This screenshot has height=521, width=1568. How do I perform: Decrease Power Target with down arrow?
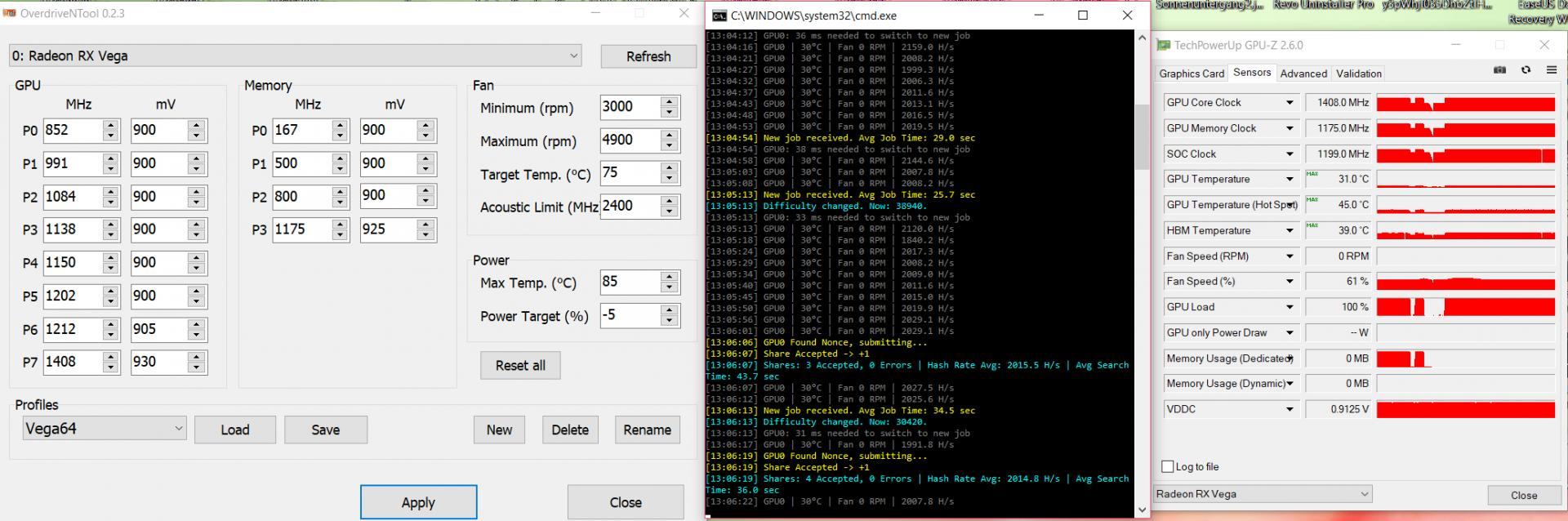click(670, 321)
